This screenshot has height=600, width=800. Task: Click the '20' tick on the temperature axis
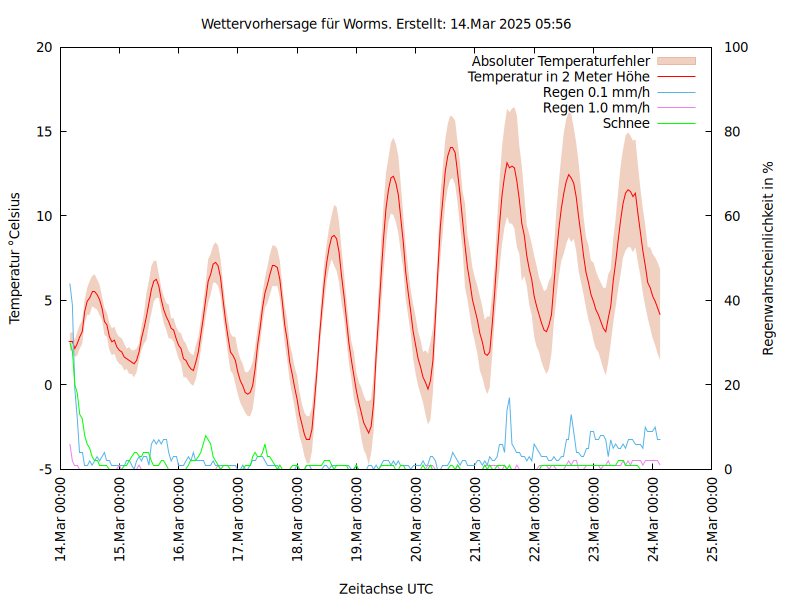click(x=44, y=47)
